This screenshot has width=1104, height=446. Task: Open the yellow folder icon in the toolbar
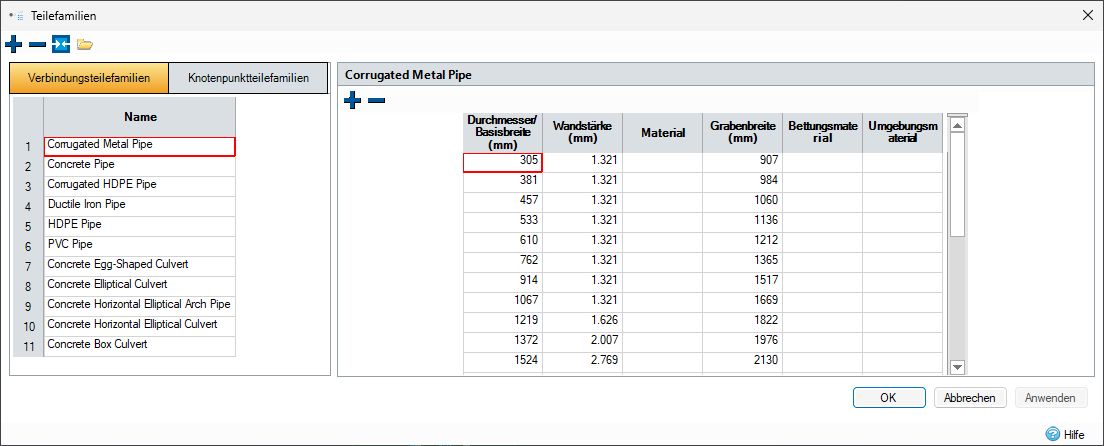(85, 45)
